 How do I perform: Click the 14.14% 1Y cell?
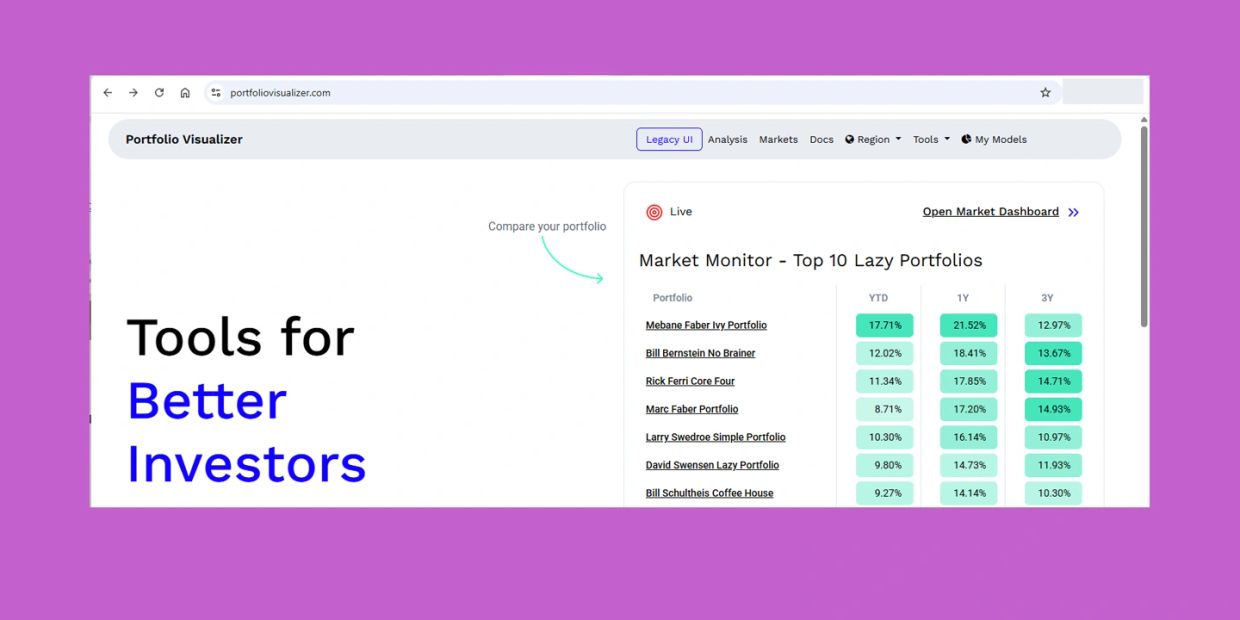point(969,493)
